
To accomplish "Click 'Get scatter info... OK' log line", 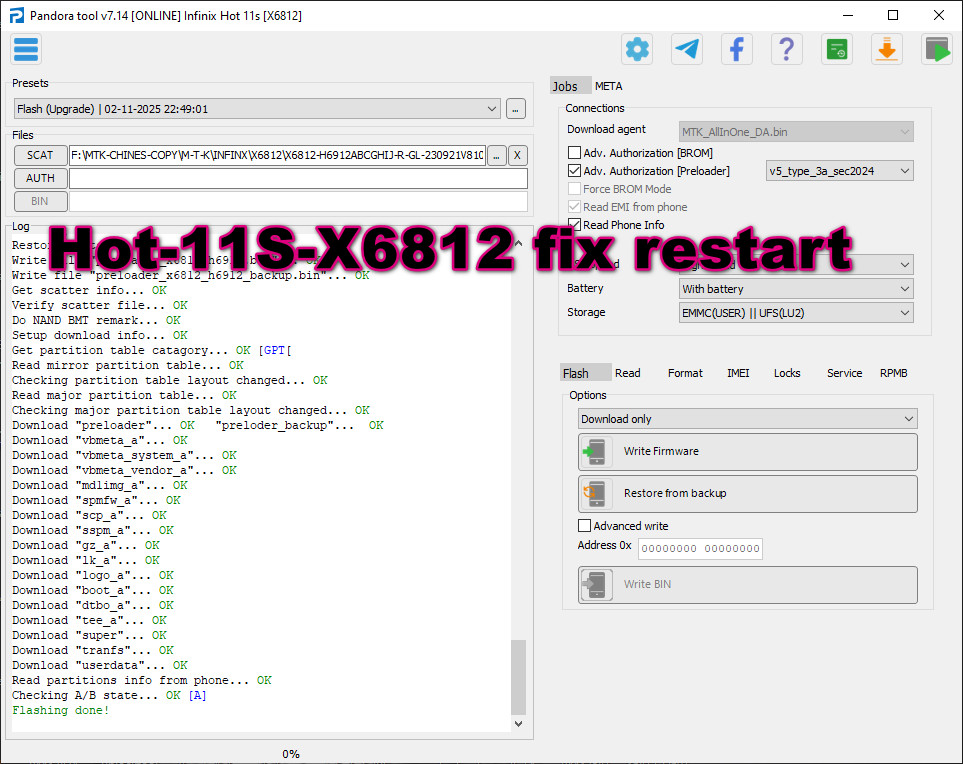I will click(x=89, y=290).
